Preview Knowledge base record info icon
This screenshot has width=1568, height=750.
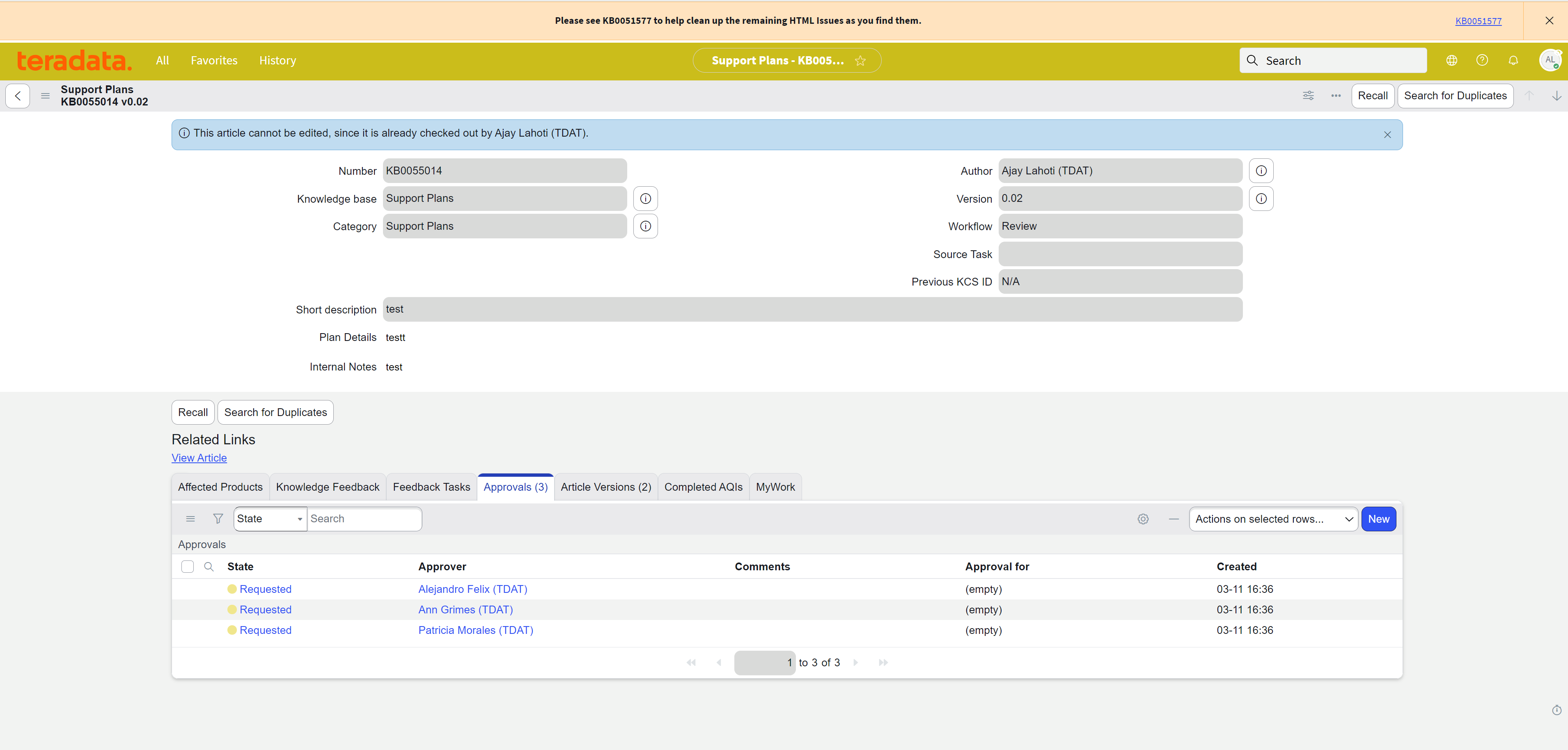coord(645,198)
